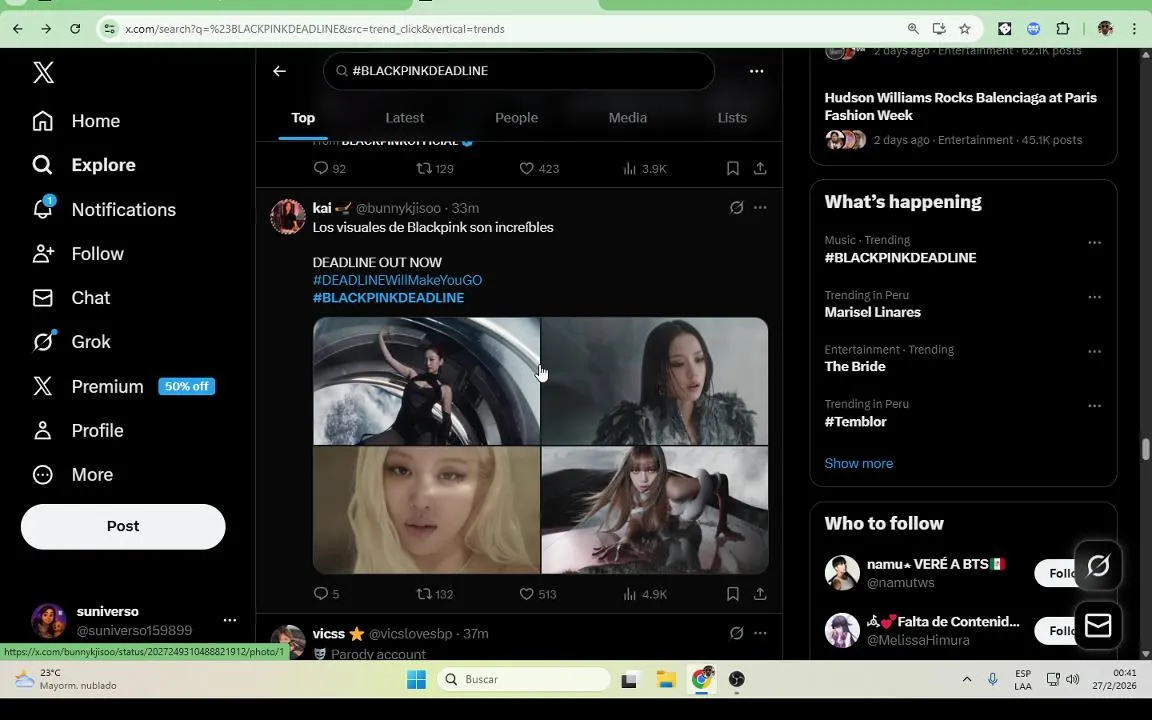The height and width of the screenshot is (720, 1152).
Task: Open the More sidebar menu
Action: point(73,475)
